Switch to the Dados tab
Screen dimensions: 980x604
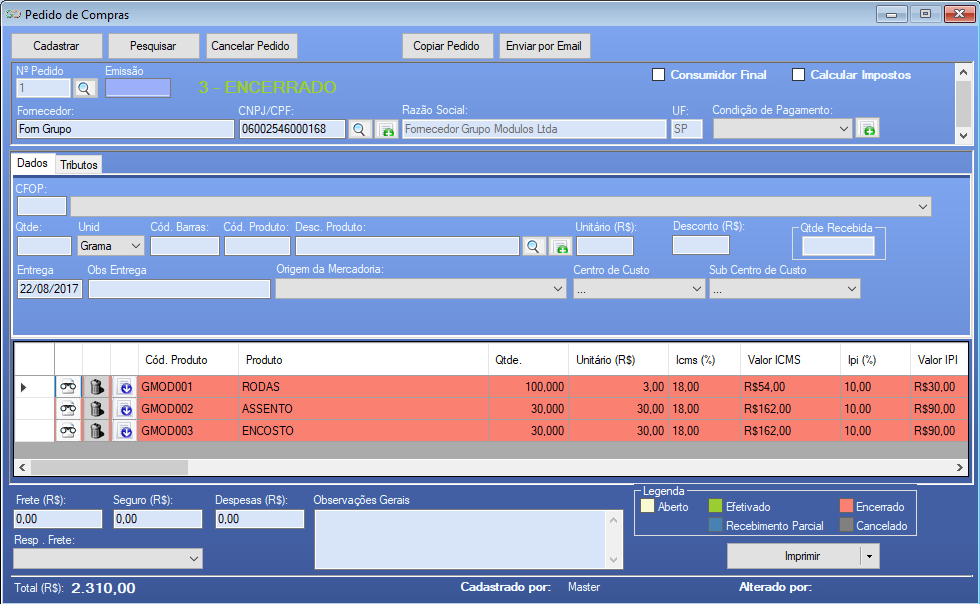click(x=32, y=163)
